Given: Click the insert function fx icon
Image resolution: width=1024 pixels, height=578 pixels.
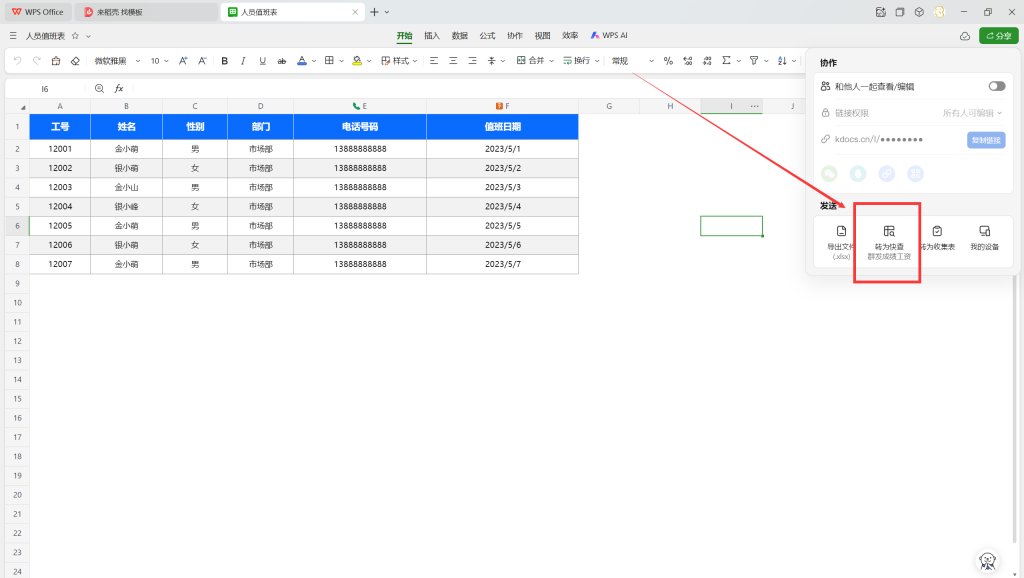Looking at the screenshot, I should pyautogui.click(x=119, y=89).
